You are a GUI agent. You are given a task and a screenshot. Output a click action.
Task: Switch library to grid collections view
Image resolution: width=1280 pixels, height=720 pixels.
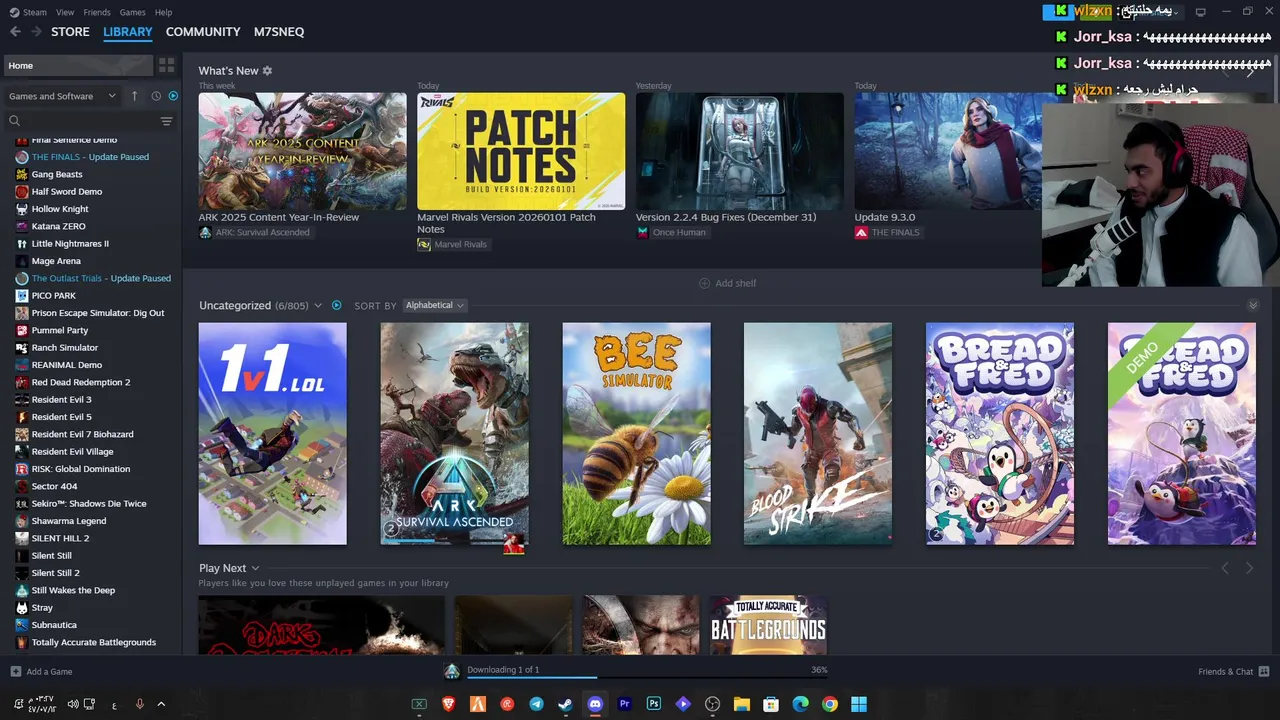coord(166,65)
